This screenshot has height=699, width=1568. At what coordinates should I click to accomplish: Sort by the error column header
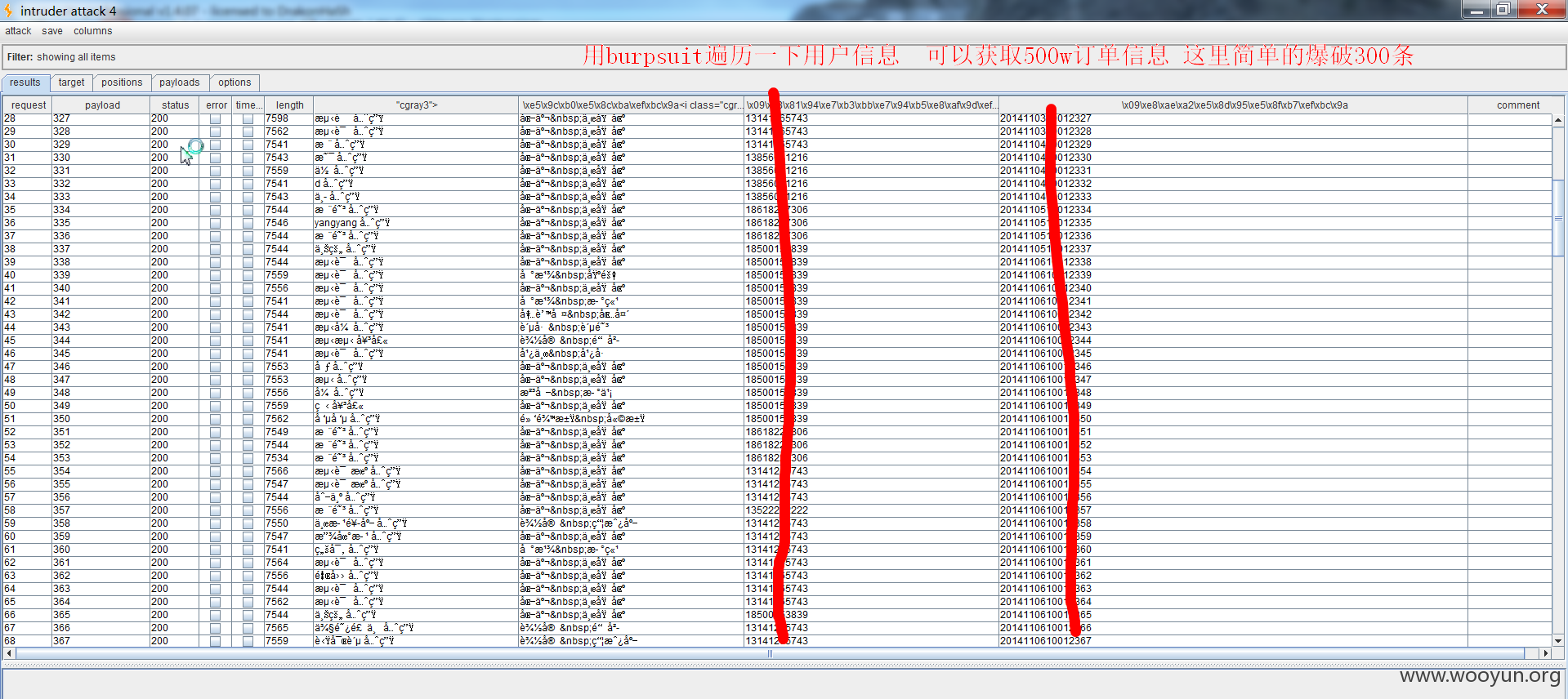[x=217, y=105]
